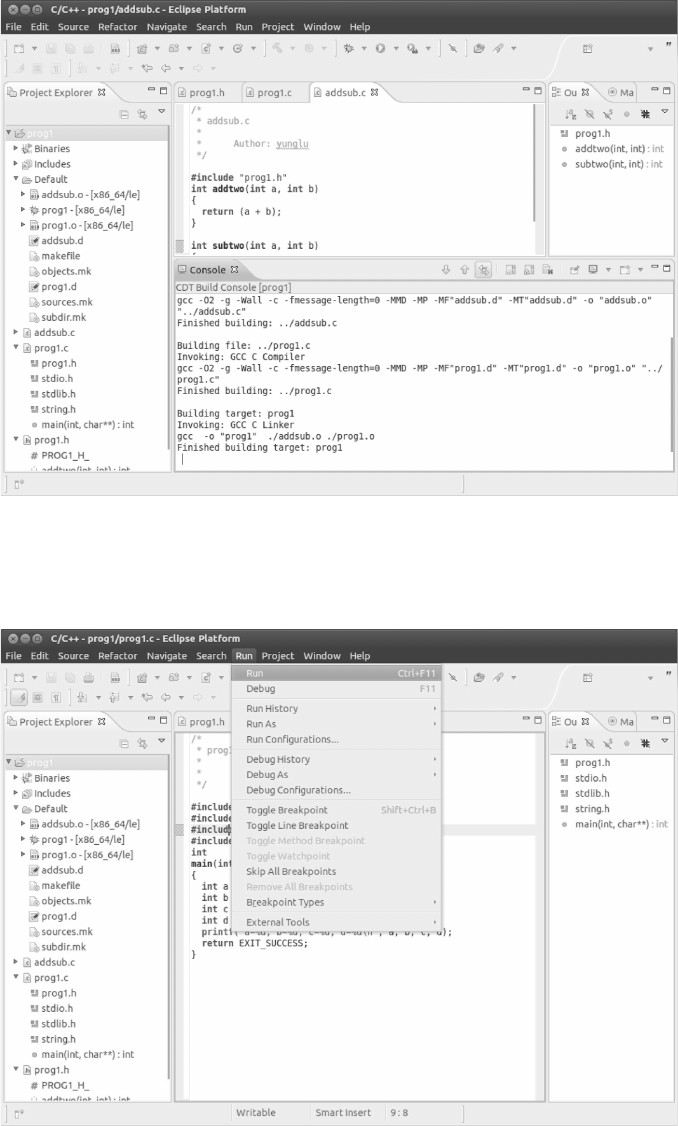Minimize the Console view panel

pyautogui.click(x=655, y=268)
